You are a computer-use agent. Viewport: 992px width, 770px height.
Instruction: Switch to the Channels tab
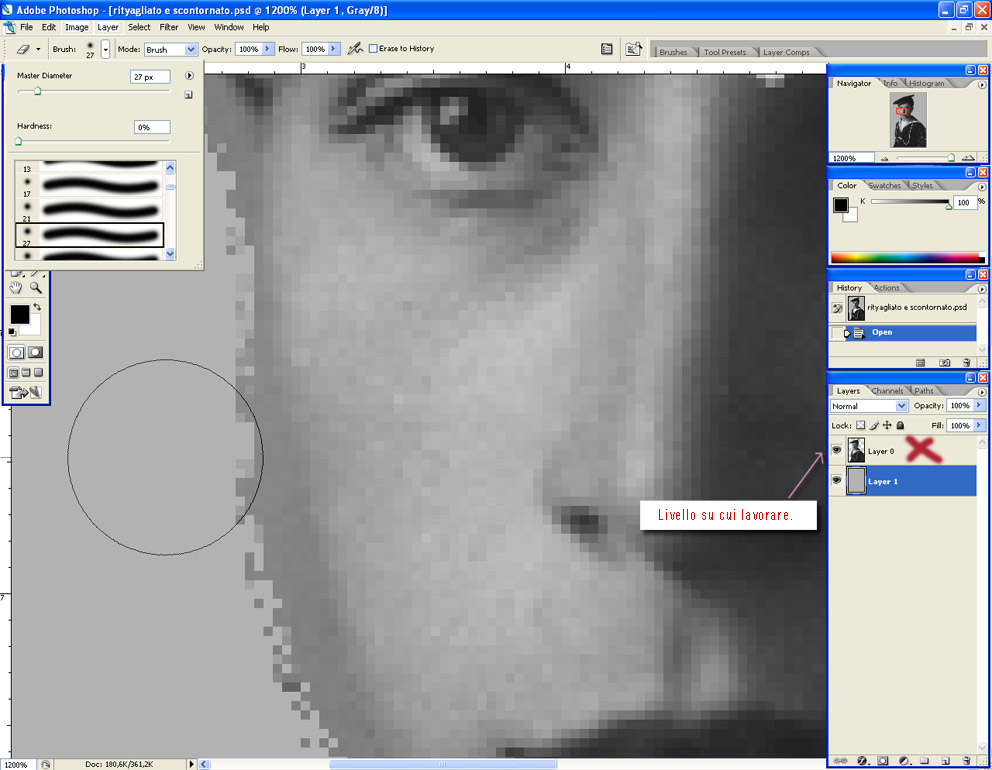point(887,391)
